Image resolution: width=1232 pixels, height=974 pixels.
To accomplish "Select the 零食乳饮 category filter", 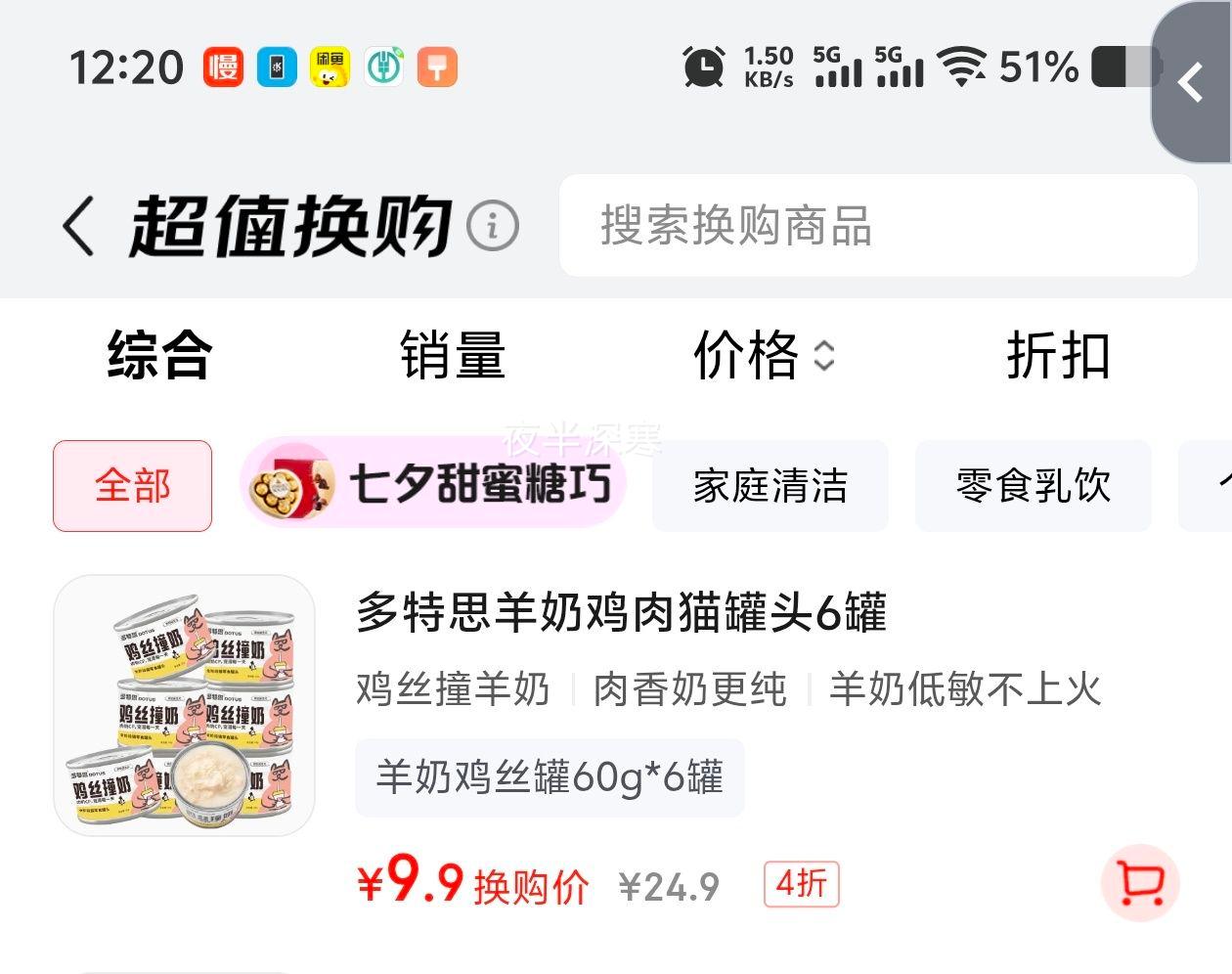I will pos(1034,486).
